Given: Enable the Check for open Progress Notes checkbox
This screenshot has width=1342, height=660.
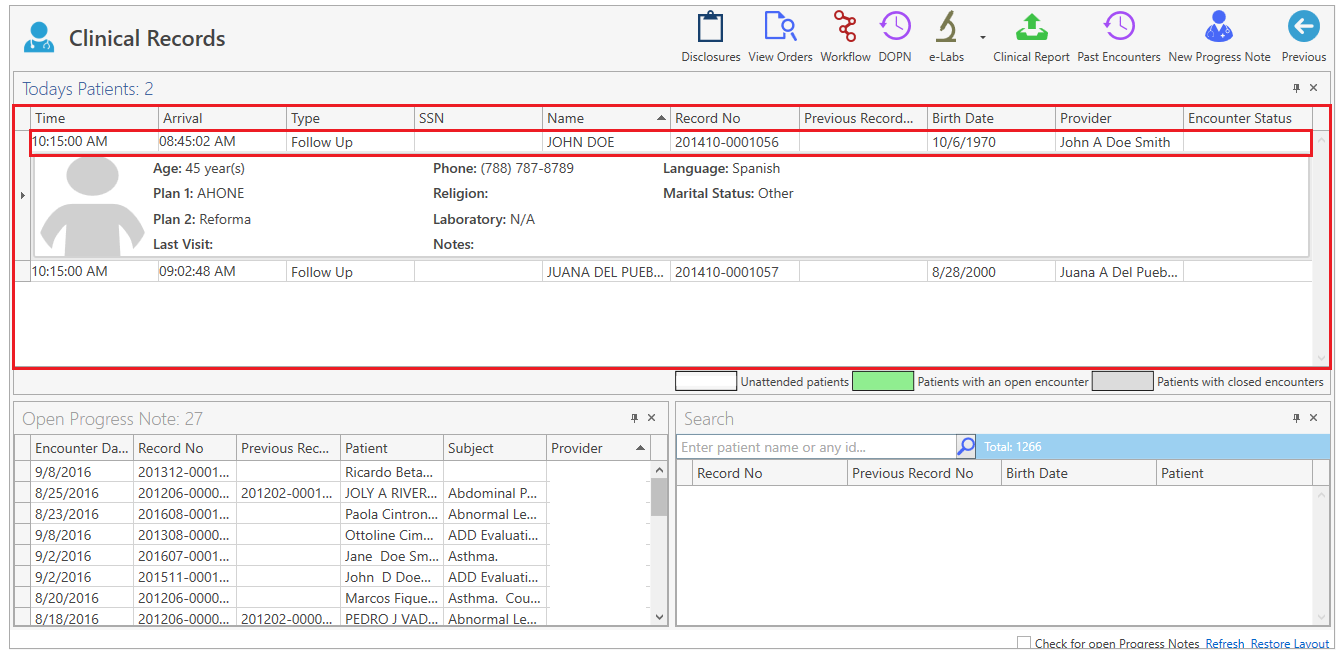Looking at the screenshot, I should point(1024,643).
